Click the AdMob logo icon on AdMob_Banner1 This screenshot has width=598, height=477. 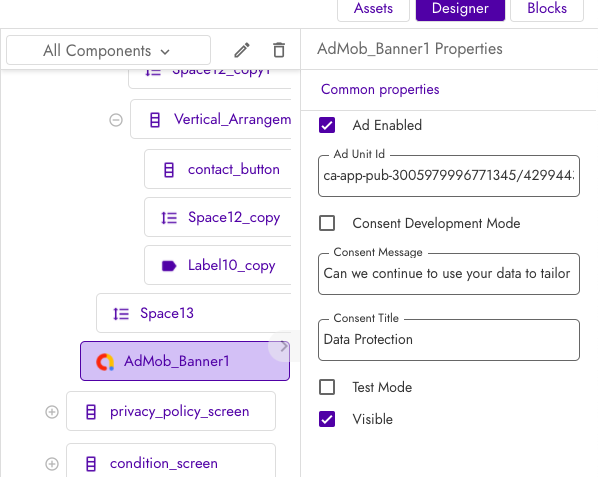click(105, 361)
